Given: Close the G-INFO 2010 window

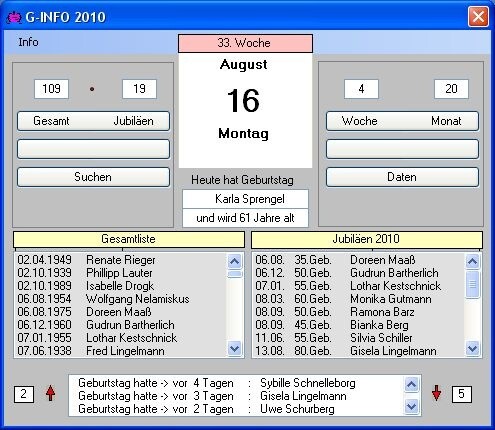Looking at the screenshot, I should (x=478, y=16).
